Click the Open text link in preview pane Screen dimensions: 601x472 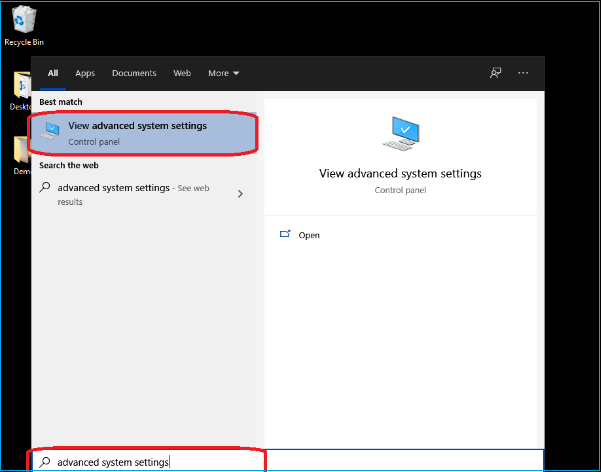coord(309,235)
